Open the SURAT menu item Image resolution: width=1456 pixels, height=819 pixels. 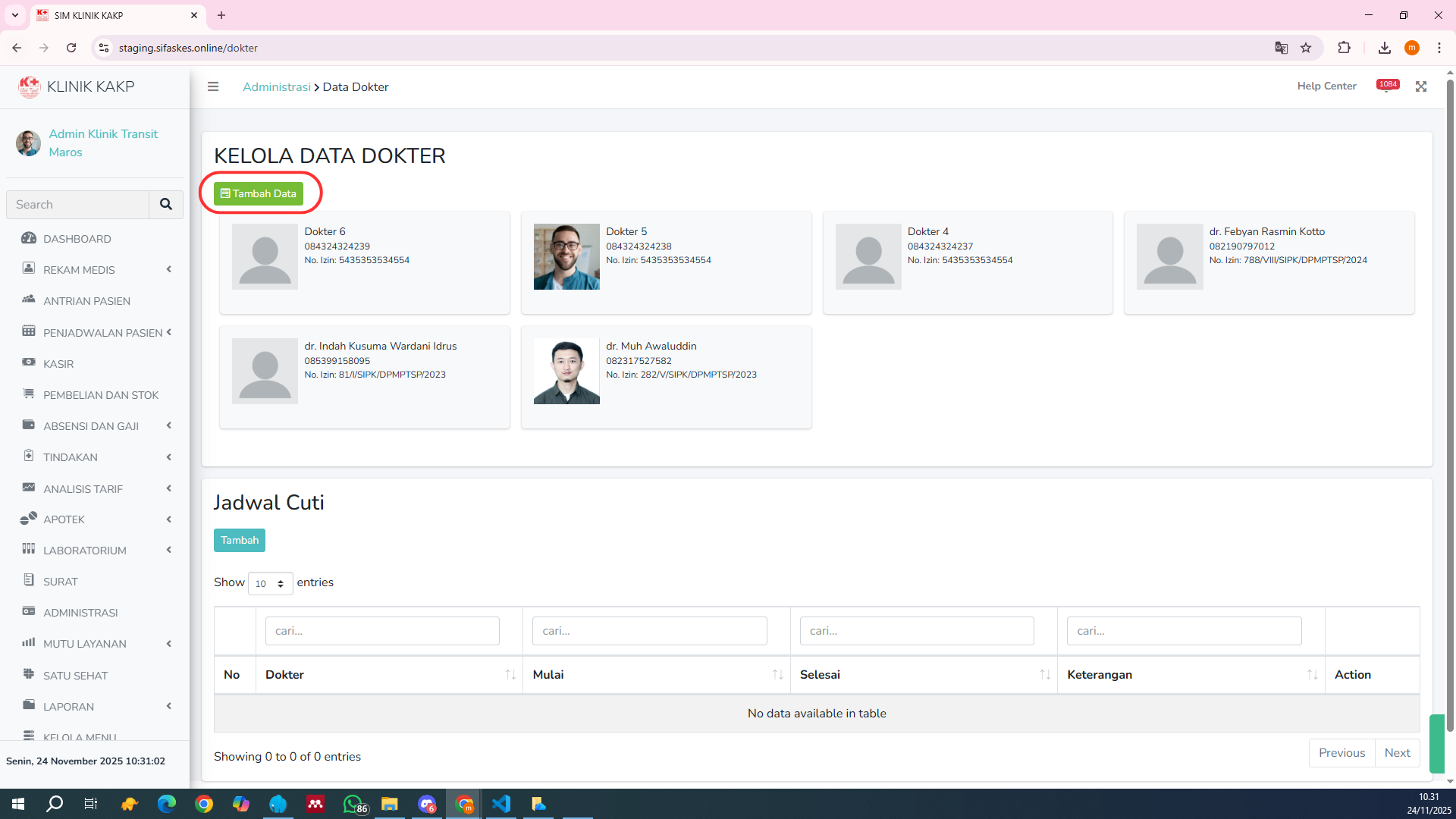click(x=60, y=582)
